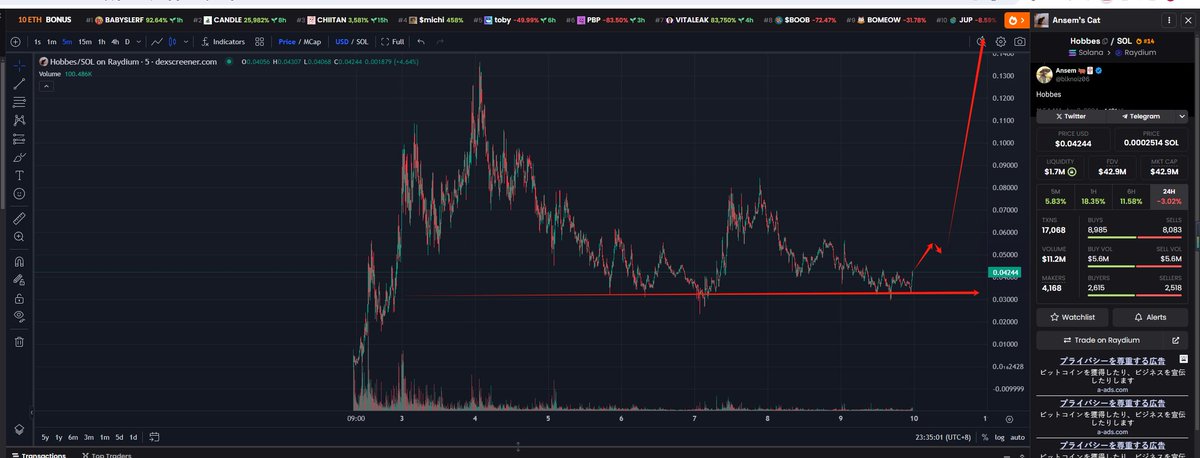The image size is (1200, 458).
Task: Open Alerts for this pair
Action: [x=1151, y=317]
